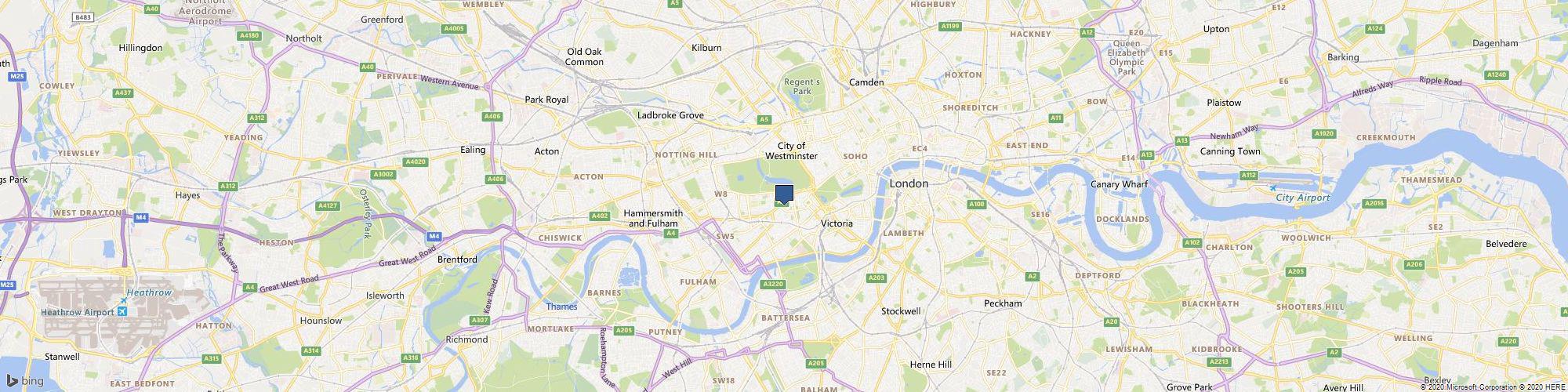Click the Thames river label

pos(561,307)
